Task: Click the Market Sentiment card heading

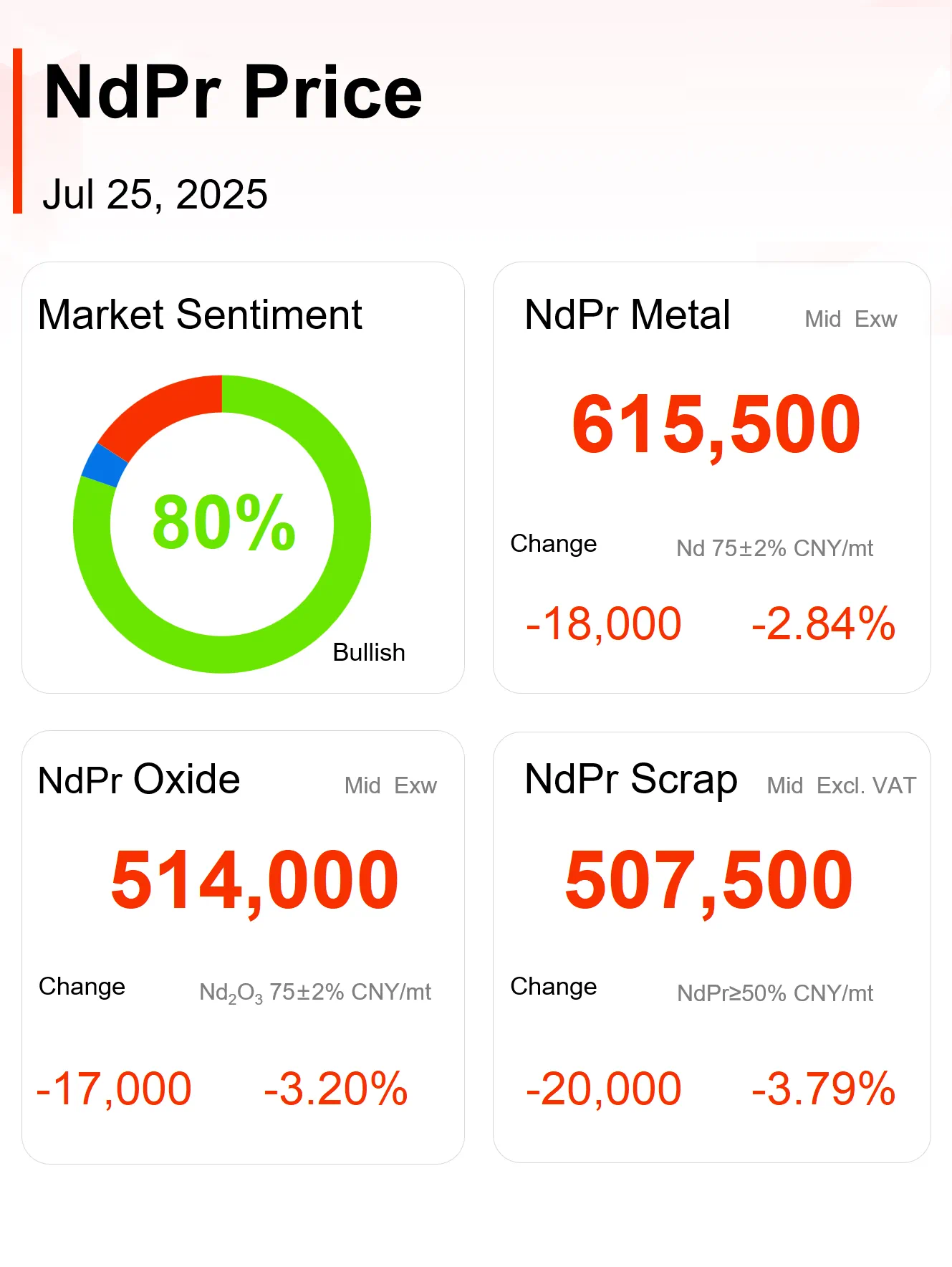Action: tap(200, 315)
